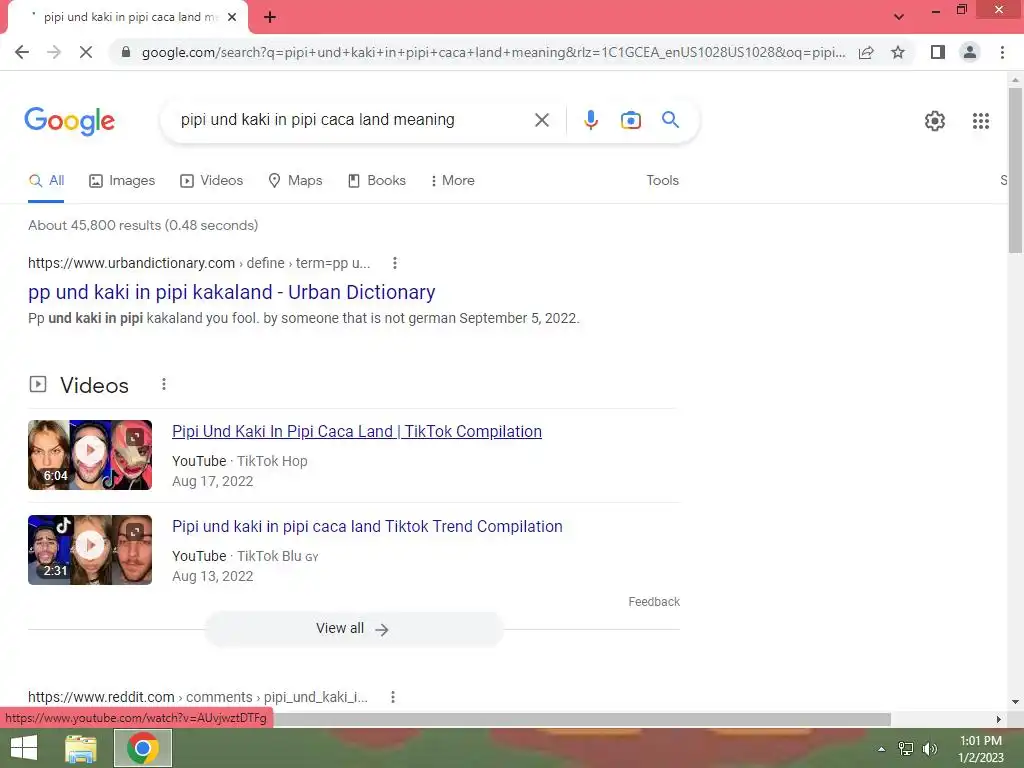This screenshot has height=768, width=1024.
Task: Click the address bar URL
Action: (494, 52)
